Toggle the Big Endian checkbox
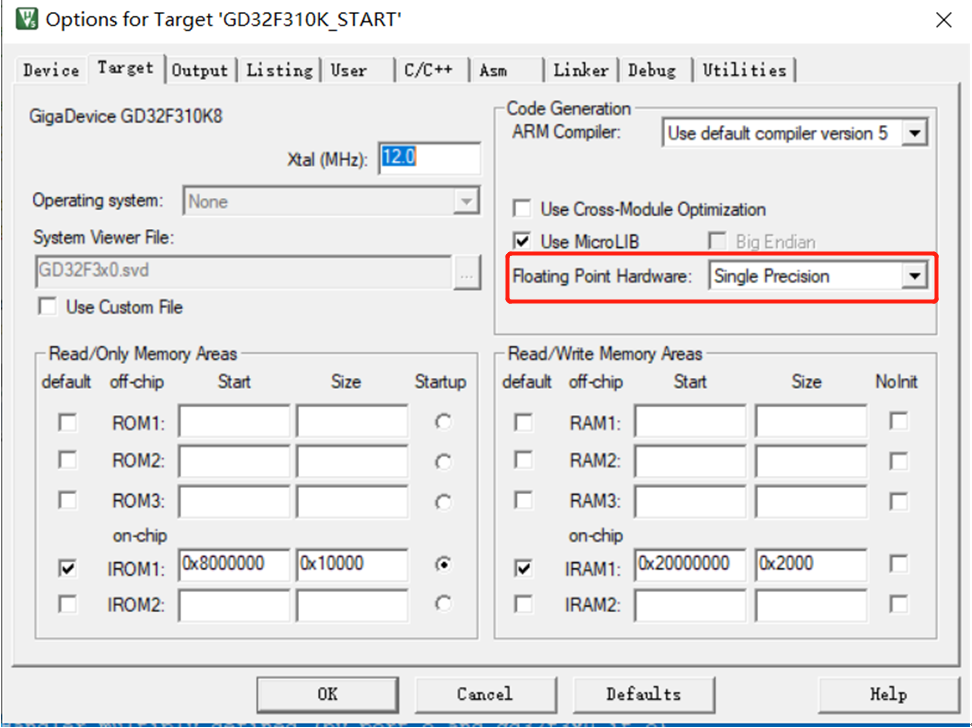 [x=718, y=241]
